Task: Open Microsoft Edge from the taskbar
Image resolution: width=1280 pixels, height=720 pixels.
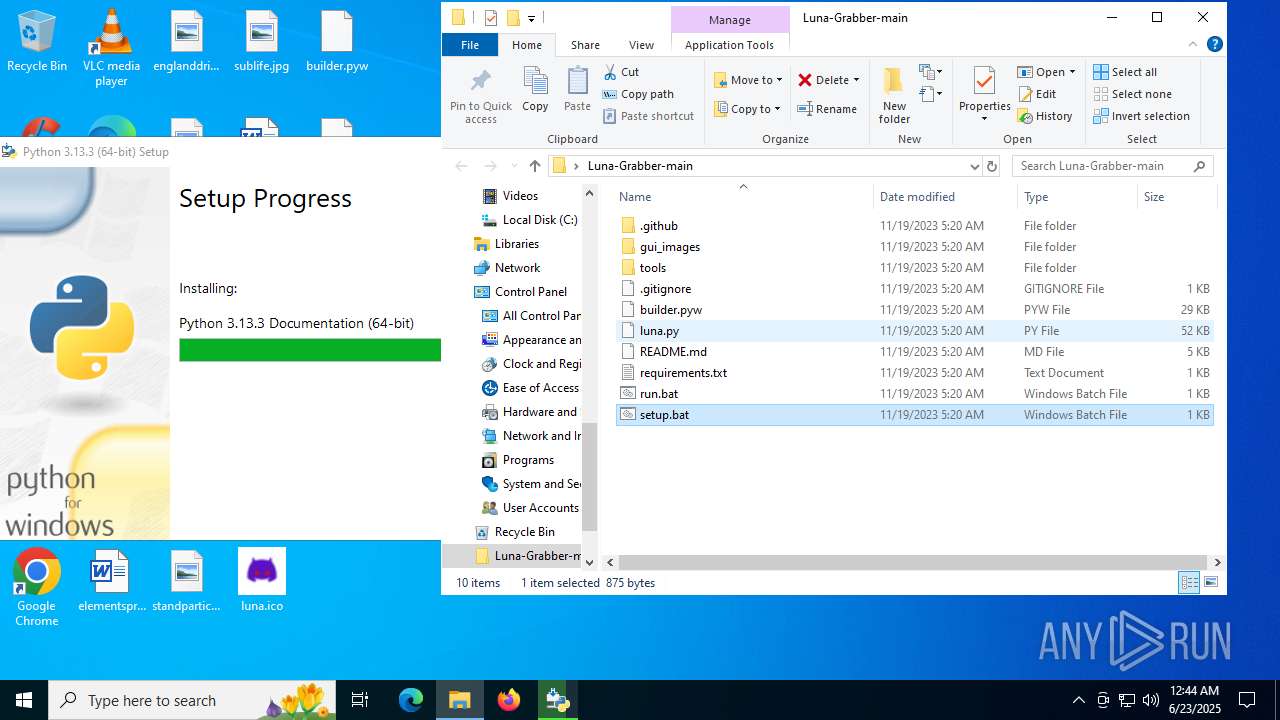Action: 411,700
